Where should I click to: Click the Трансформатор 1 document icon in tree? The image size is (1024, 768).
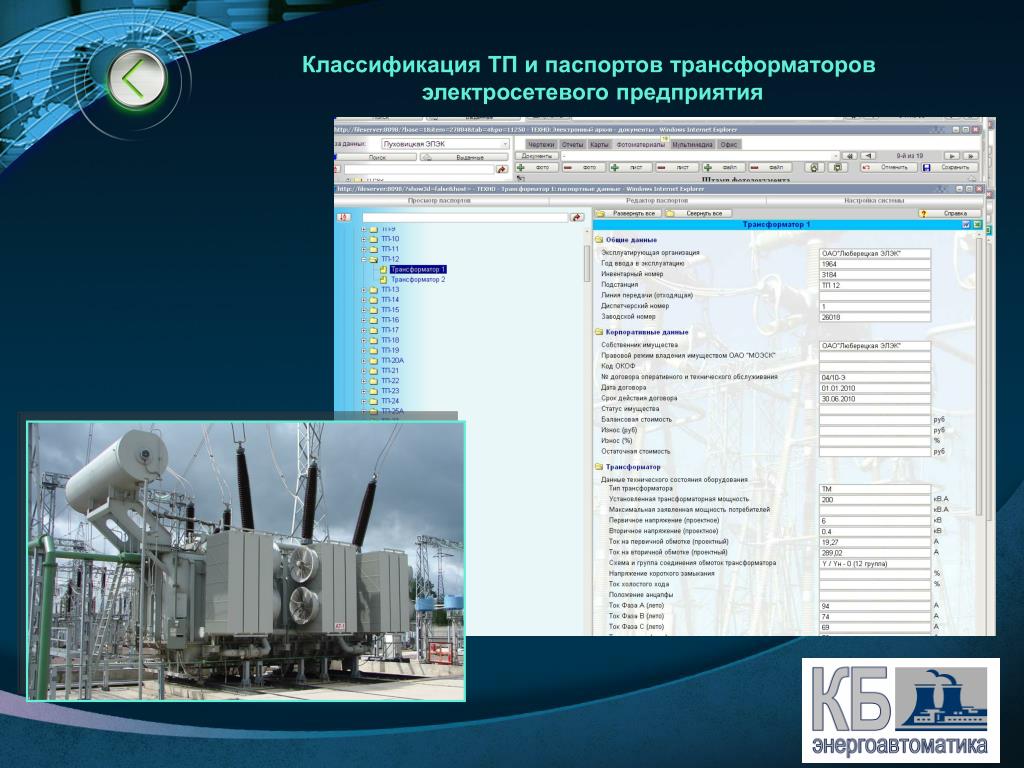[x=384, y=269]
